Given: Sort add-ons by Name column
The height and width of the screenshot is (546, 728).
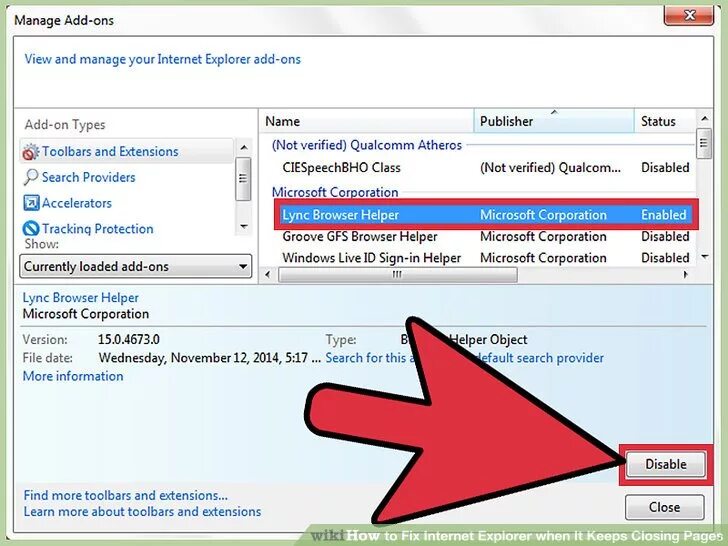Looking at the screenshot, I should click(x=367, y=121).
